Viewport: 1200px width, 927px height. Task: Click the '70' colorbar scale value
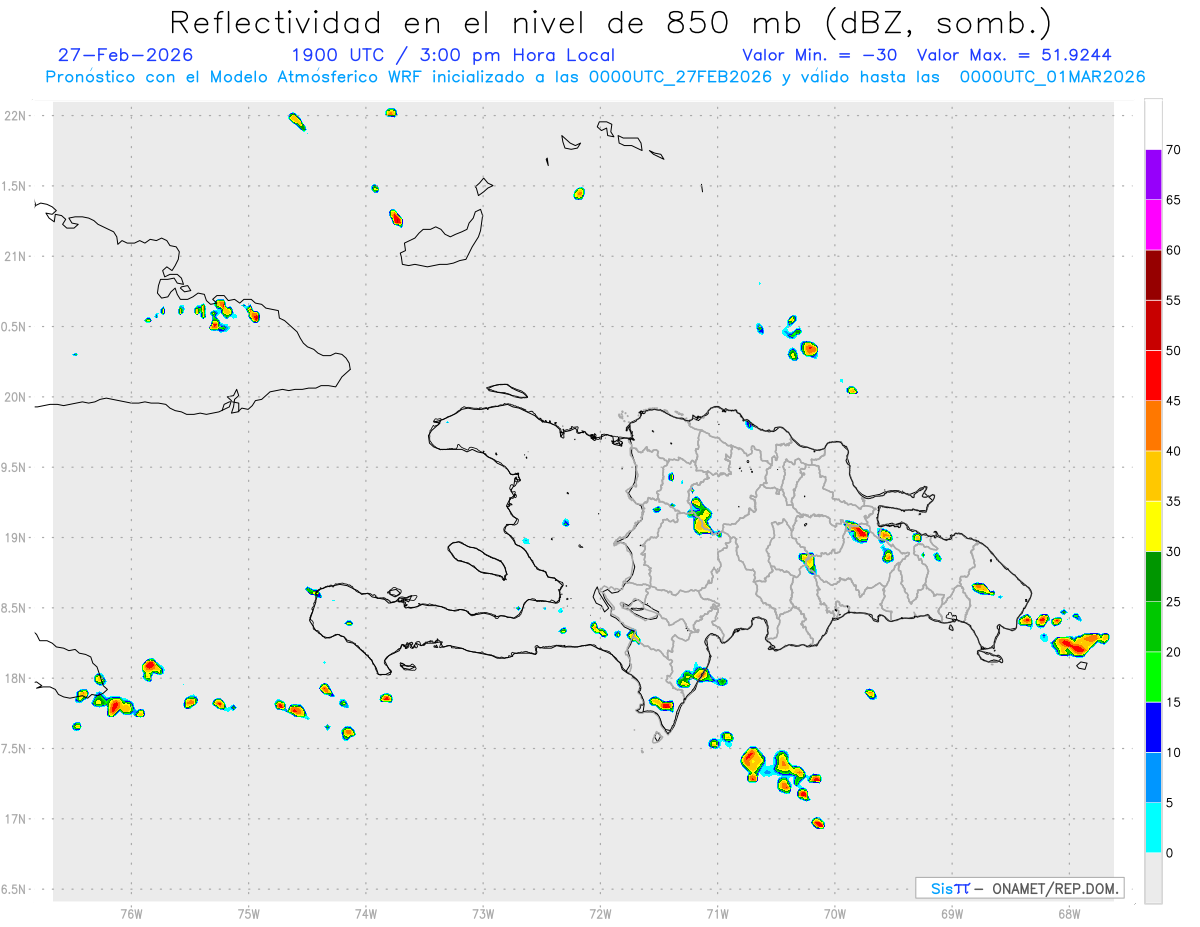[1173, 150]
